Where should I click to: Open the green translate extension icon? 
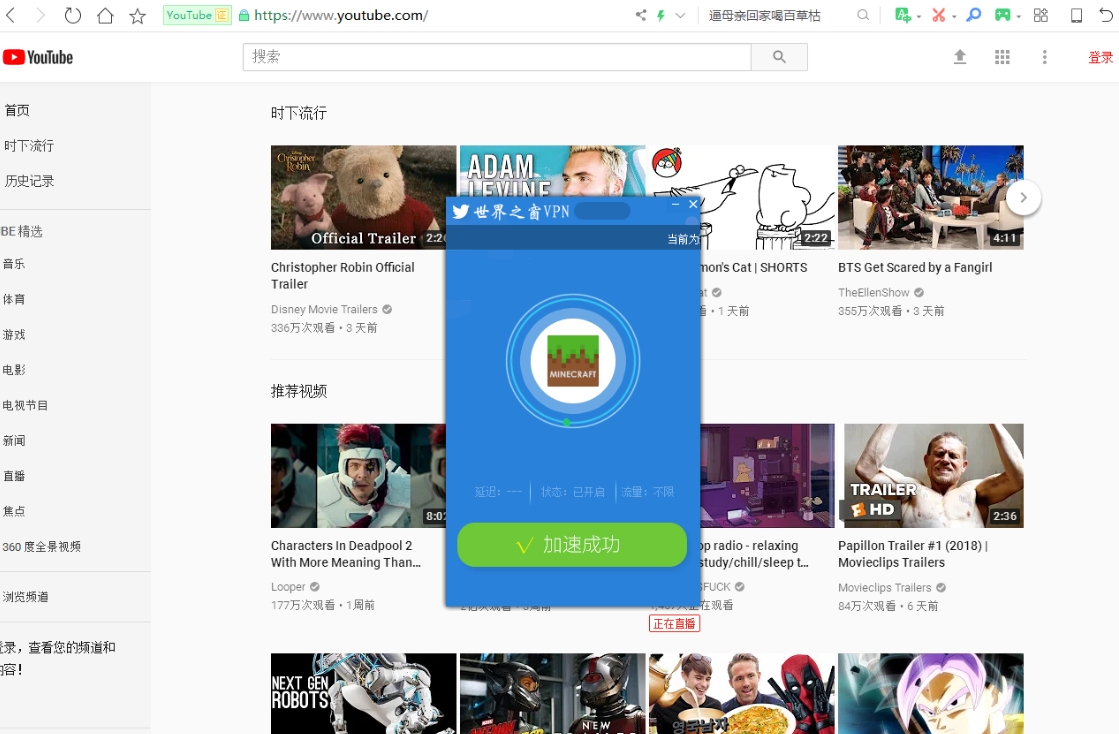(903, 15)
